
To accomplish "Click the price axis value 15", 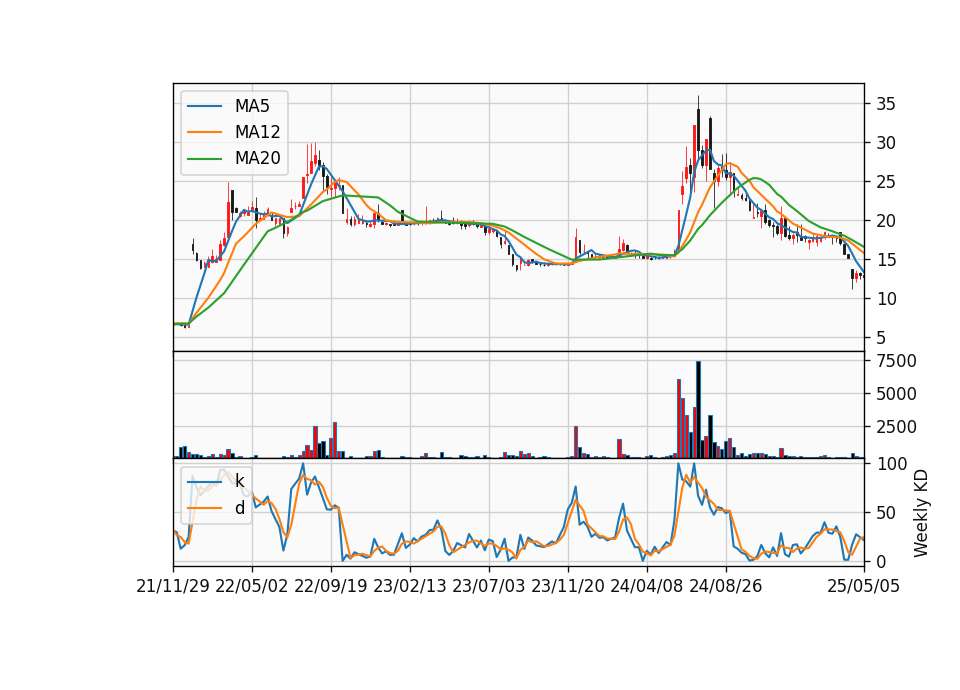I will (x=886, y=260).
